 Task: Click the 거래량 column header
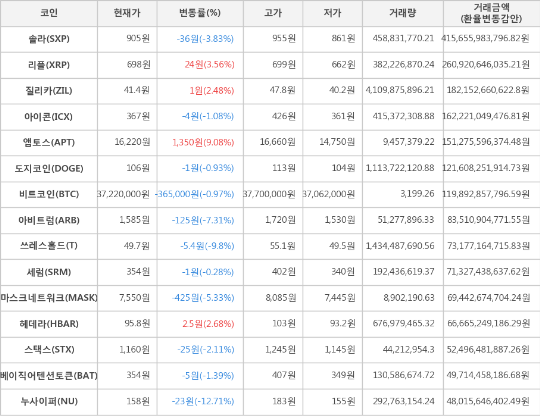tap(403, 13)
